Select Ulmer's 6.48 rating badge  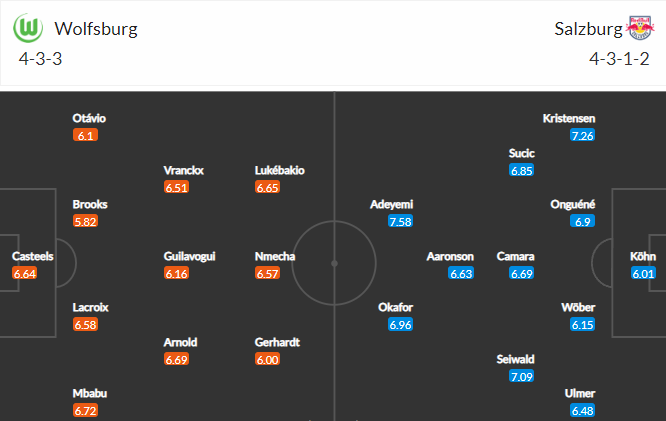point(582,411)
